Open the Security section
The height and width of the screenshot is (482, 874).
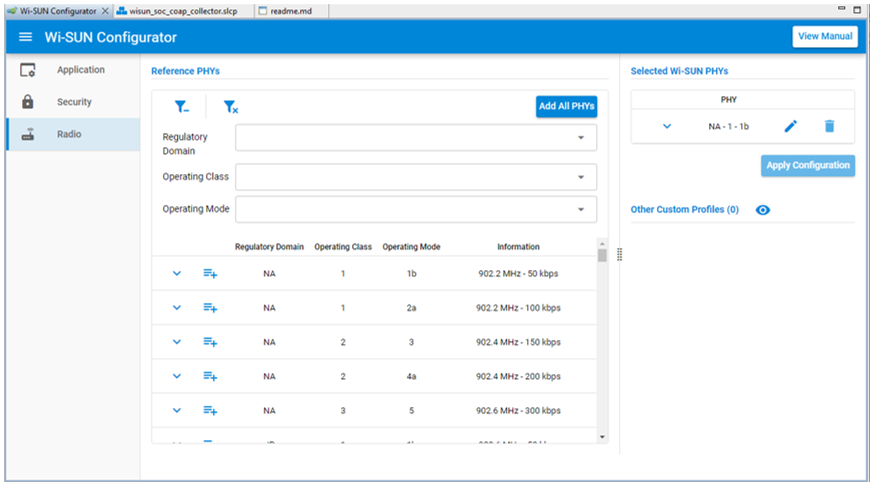click(x=73, y=102)
